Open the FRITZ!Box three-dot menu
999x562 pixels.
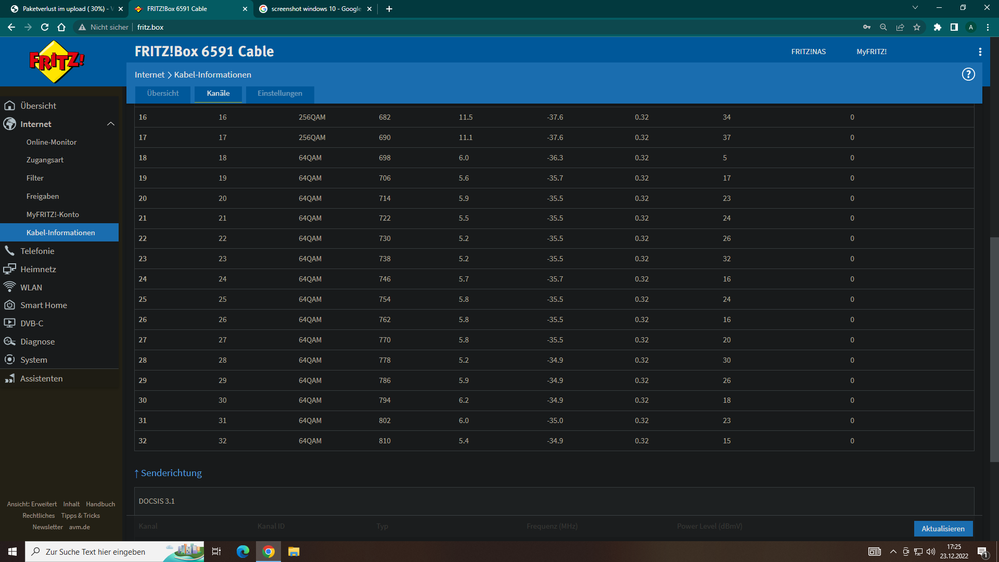coord(980,52)
